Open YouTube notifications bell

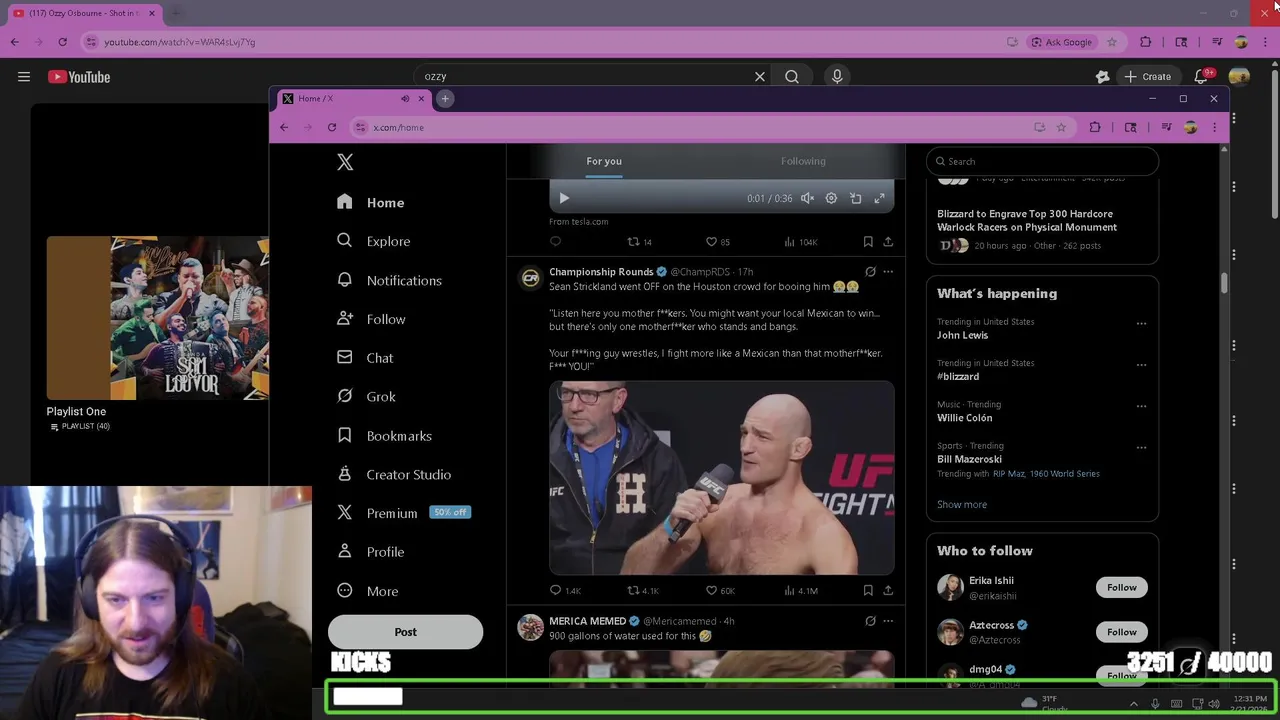click(x=1203, y=76)
